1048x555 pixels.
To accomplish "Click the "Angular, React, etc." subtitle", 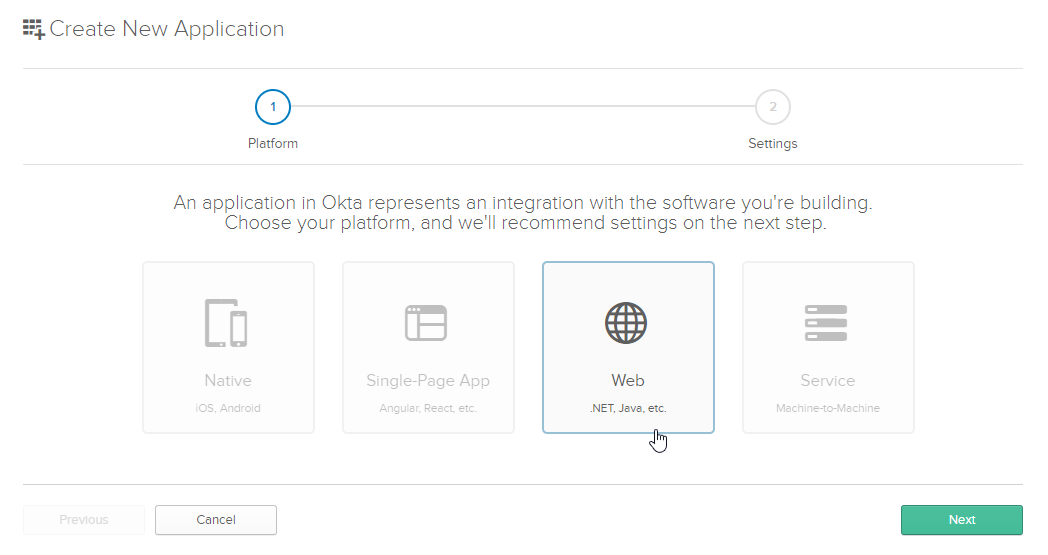I will (428, 408).
